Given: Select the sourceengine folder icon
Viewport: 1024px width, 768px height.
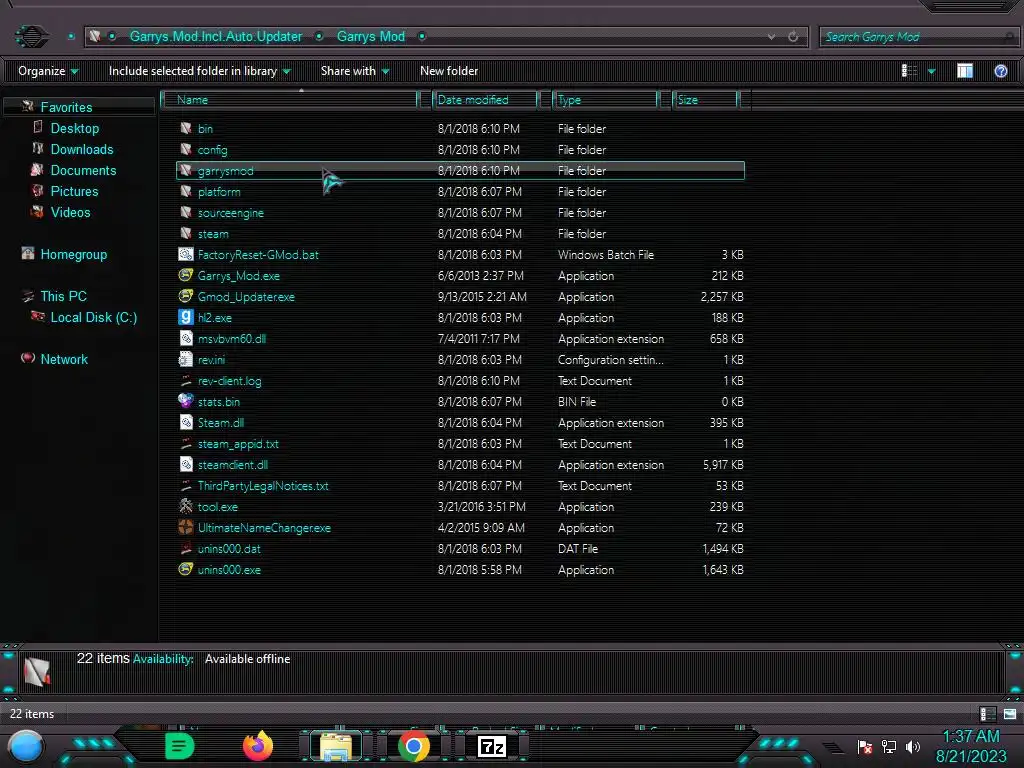Looking at the screenshot, I should point(186,212).
